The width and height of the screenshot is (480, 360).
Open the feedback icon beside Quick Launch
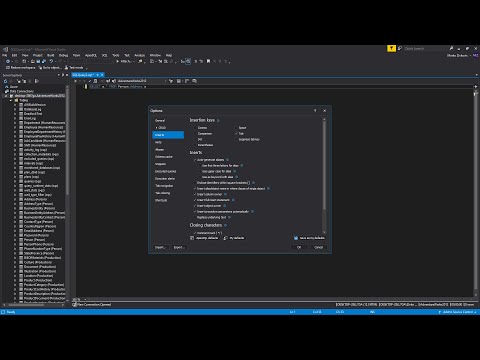click(400, 49)
